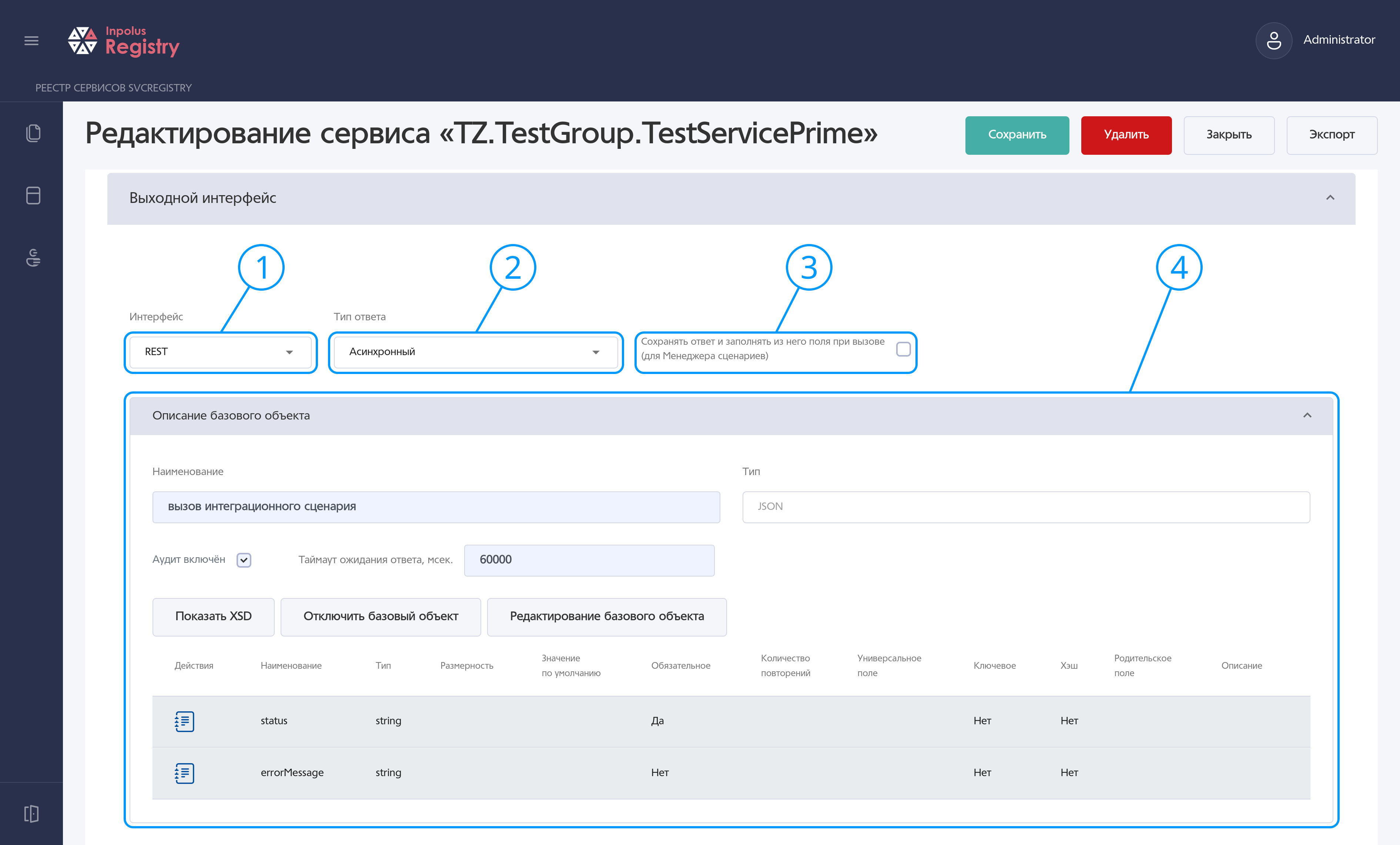Image resolution: width=1400 pixels, height=845 pixels.
Task: Click the 'status' name cell
Action: 274,721
